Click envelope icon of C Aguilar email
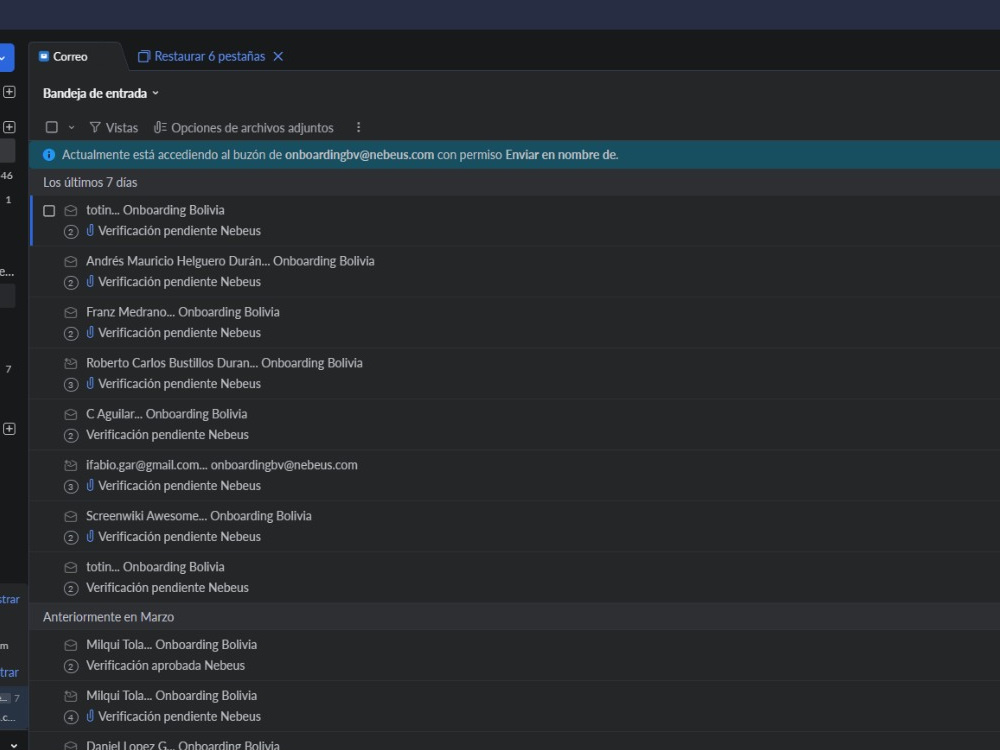 [71, 415]
